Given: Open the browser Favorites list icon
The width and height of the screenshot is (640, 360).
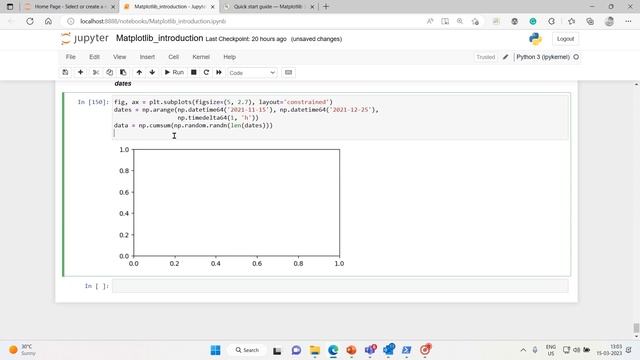Looking at the screenshot, I should tap(571, 21).
